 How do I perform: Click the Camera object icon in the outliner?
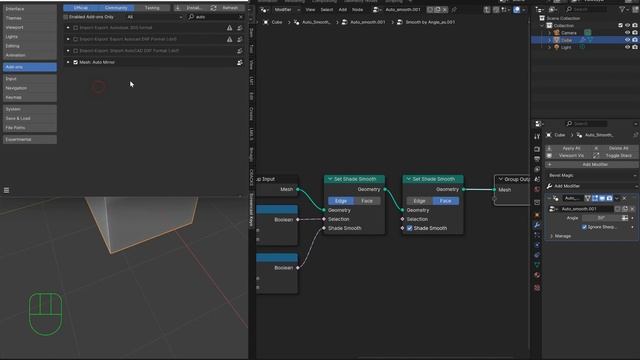(556, 33)
